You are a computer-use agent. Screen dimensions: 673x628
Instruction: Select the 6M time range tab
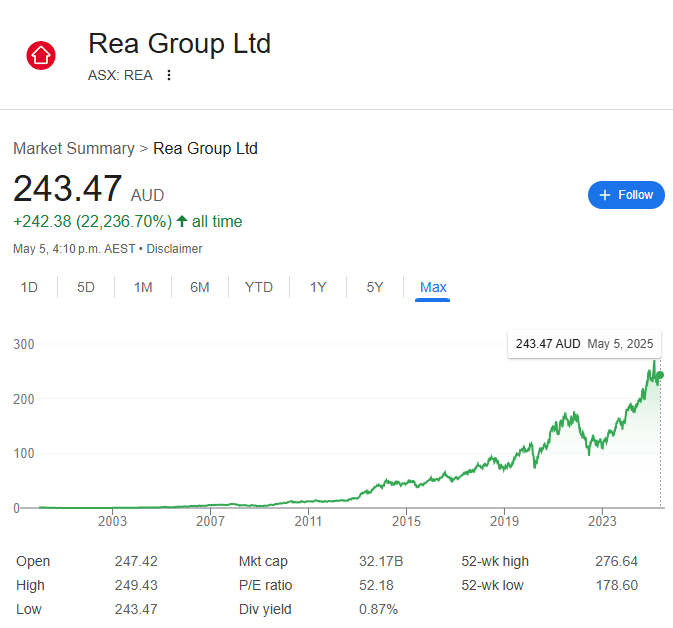point(200,287)
